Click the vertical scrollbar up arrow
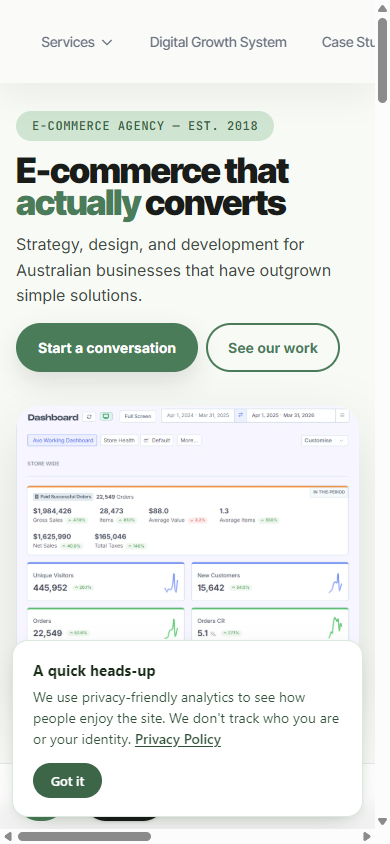The height and width of the screenshot is (844, 390). 382,9
